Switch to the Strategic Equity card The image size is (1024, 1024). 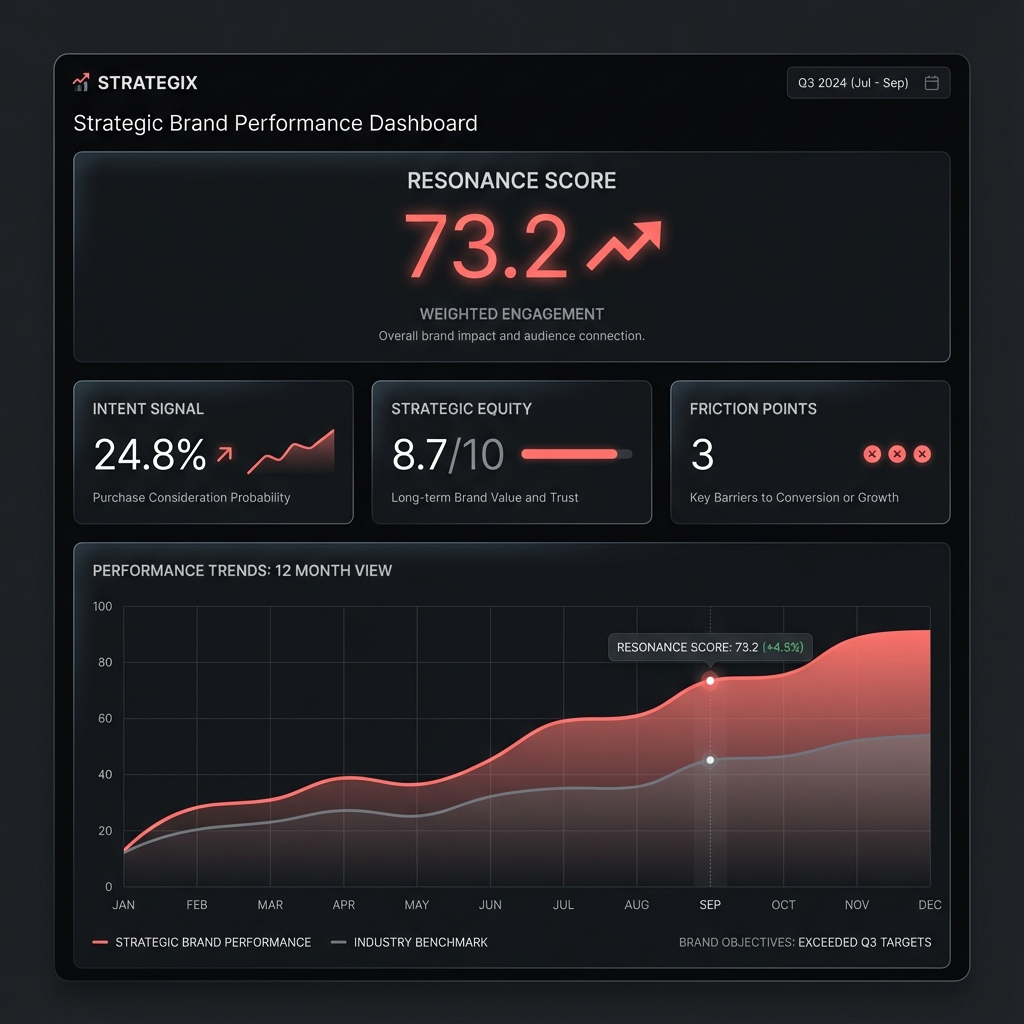click(511, 450)
